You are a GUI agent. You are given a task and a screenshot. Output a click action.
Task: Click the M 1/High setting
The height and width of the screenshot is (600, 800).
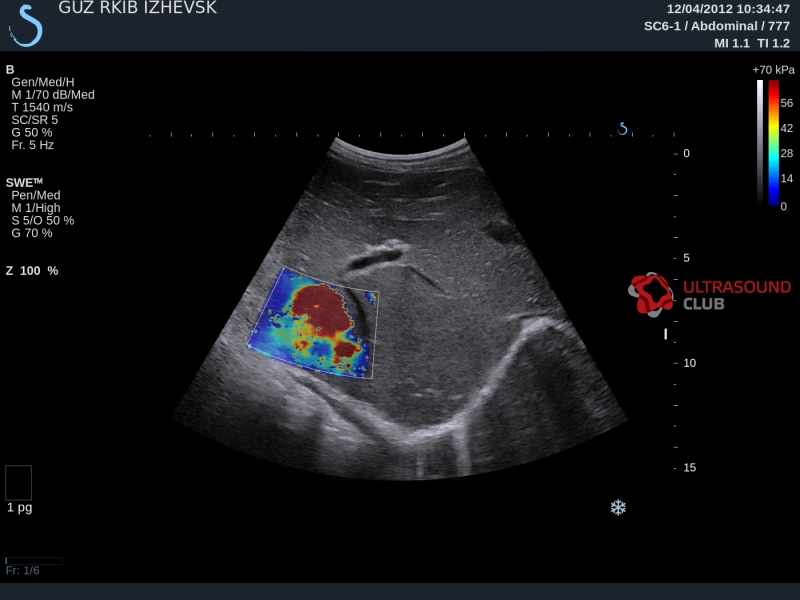[x=36, y=208]
